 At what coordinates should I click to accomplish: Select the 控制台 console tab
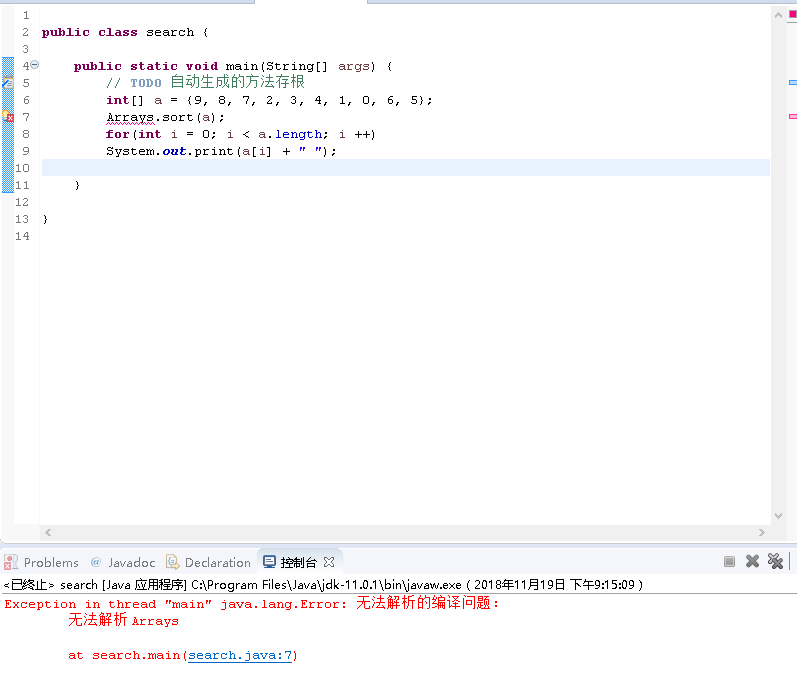coord(298,562)
